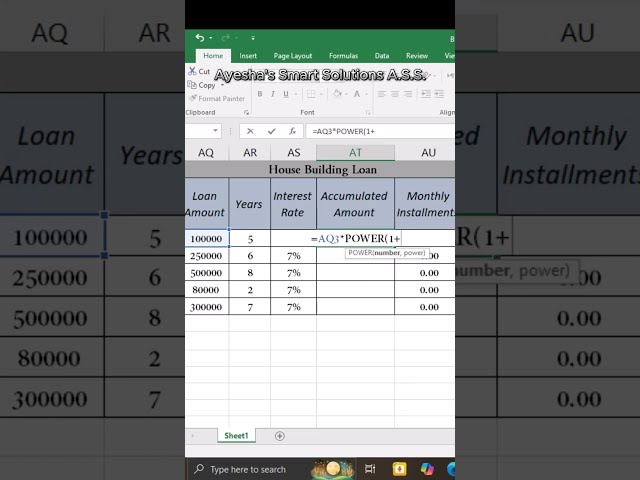Cancel the formula with the X icon

point(250,131)
